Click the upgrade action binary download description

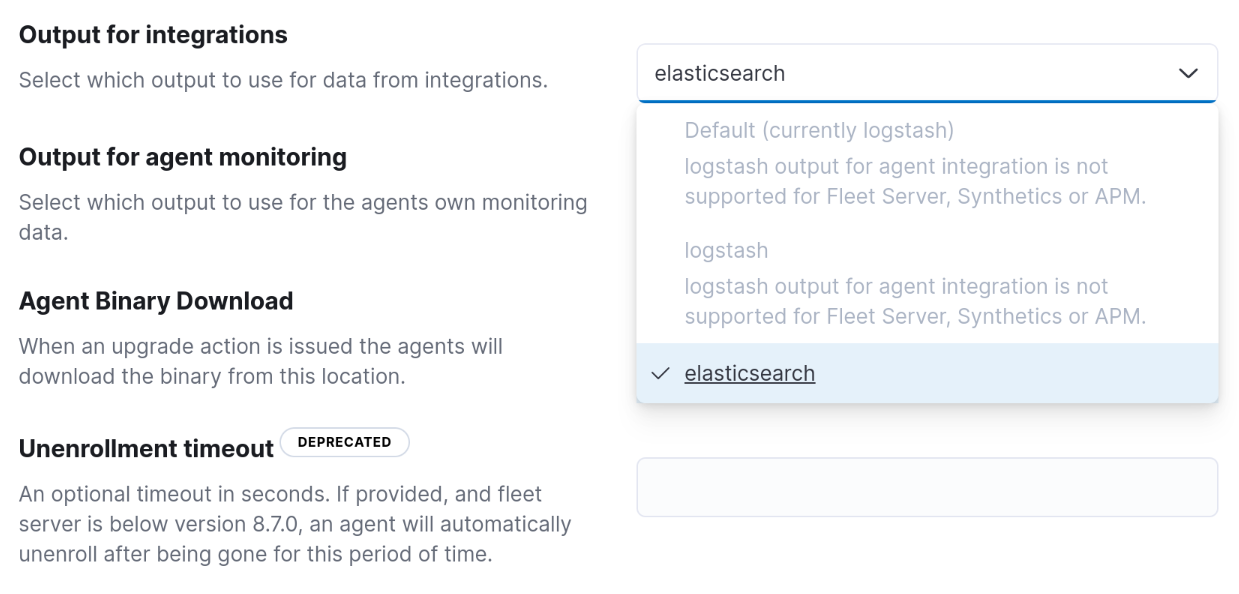(x=261, y=362)
